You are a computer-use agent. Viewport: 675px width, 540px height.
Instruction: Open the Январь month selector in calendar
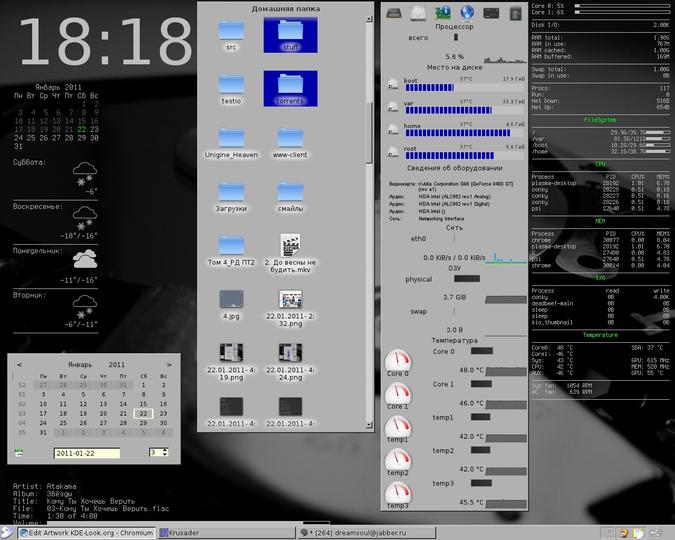click(80, 365)
